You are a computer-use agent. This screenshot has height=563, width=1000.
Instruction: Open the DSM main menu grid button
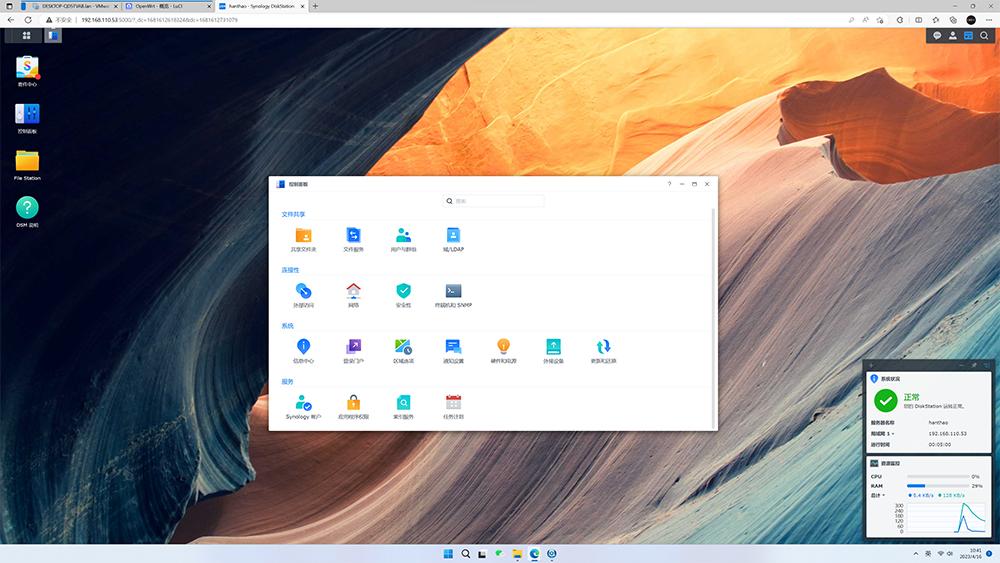click(x=26, y=35)
